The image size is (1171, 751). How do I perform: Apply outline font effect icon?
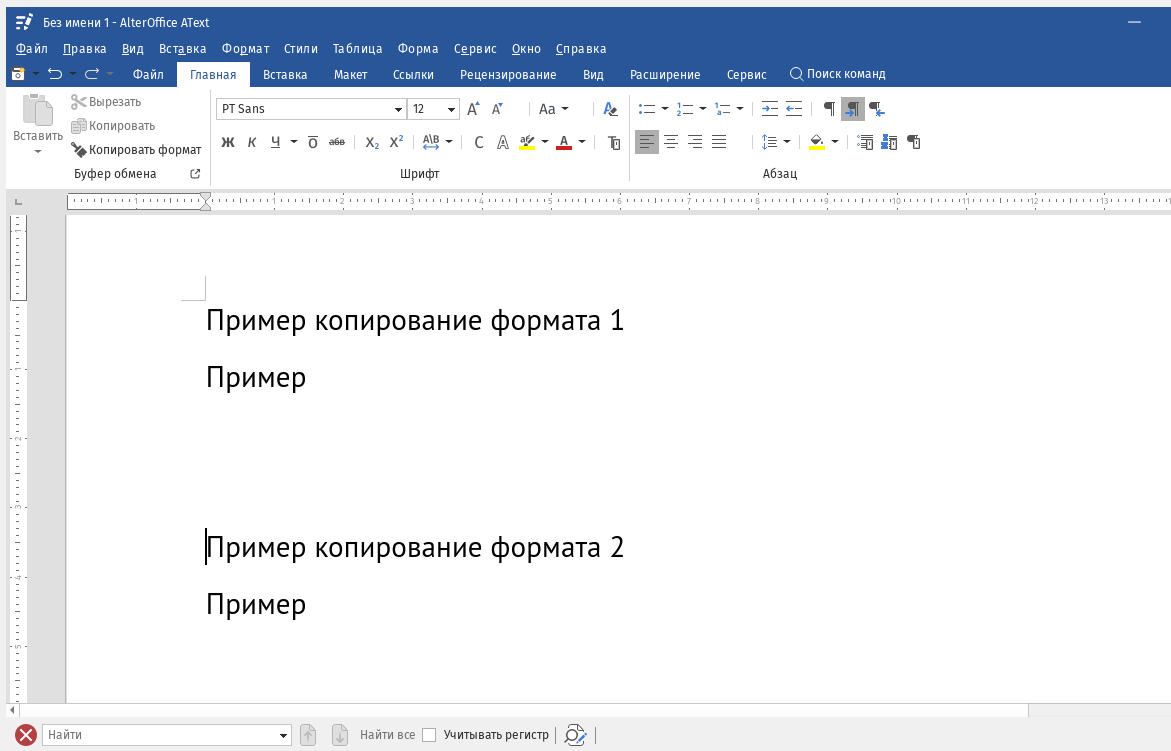coord(503,142)
